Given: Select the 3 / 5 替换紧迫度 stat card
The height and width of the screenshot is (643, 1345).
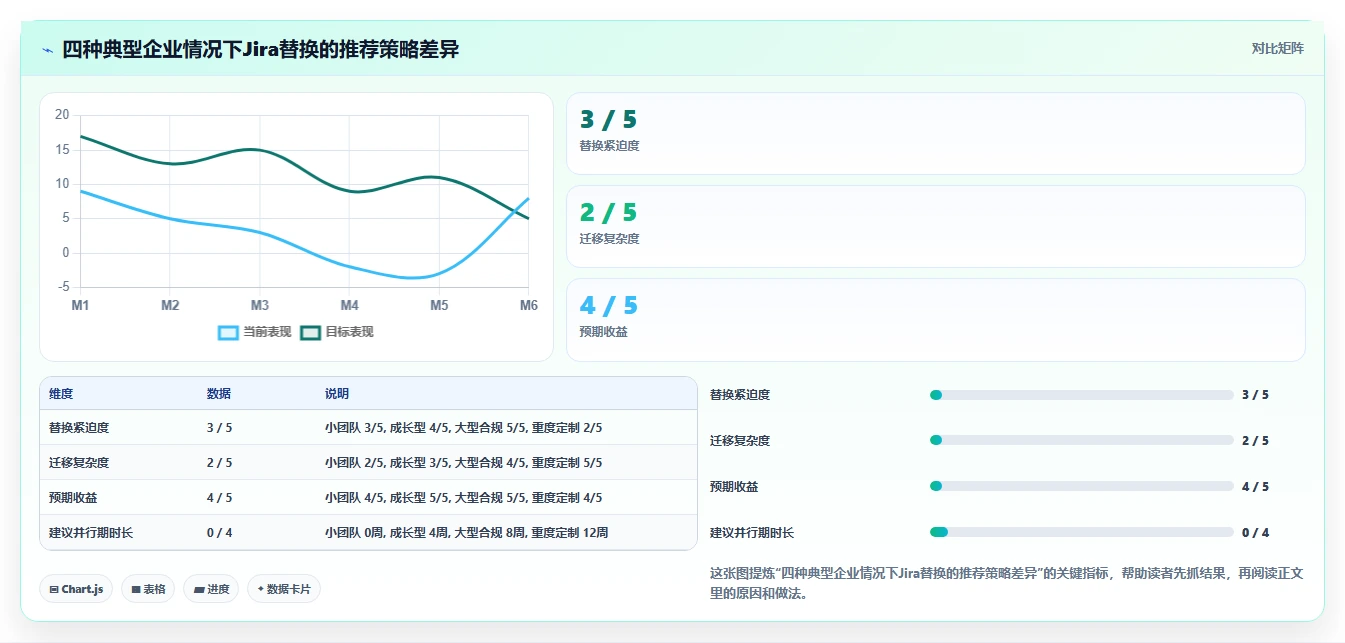Looking at the screenshot, I should point(935,133).
